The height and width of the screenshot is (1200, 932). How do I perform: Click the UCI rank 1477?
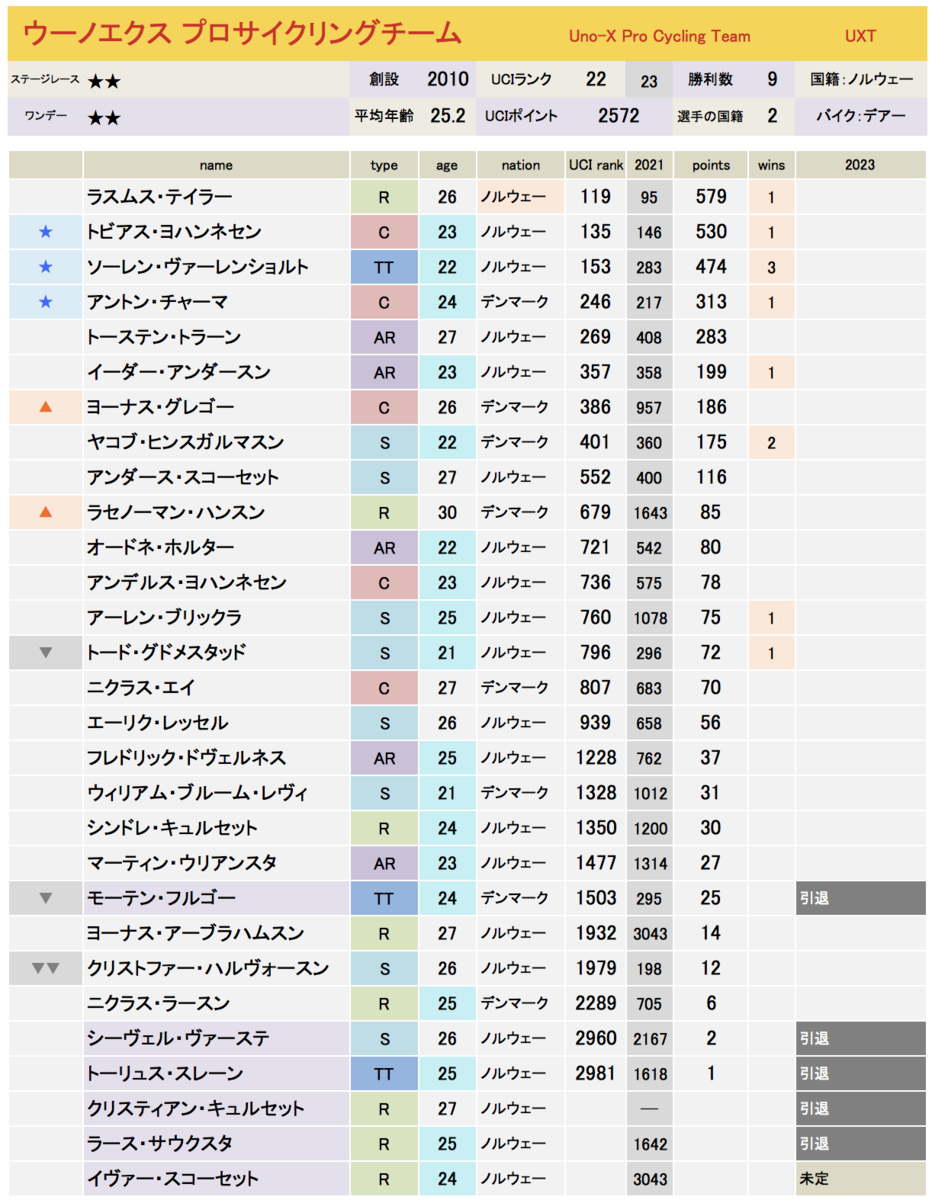pos(595,862)
